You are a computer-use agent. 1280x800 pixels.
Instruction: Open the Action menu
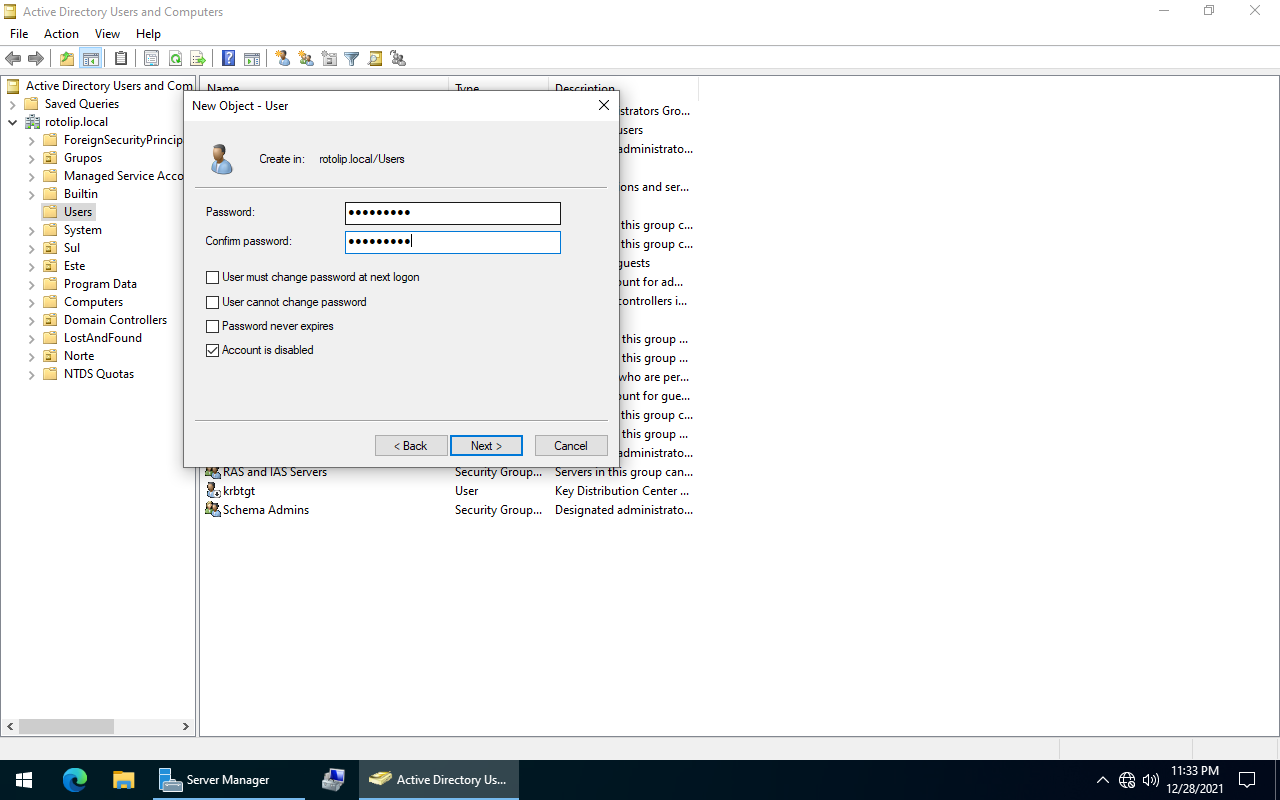click(x=61, y=34)
